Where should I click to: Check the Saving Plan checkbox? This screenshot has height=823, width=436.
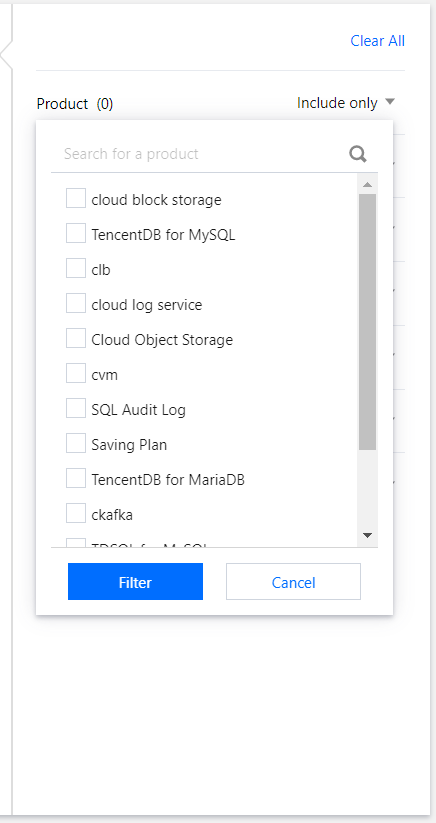click(76, 444)
